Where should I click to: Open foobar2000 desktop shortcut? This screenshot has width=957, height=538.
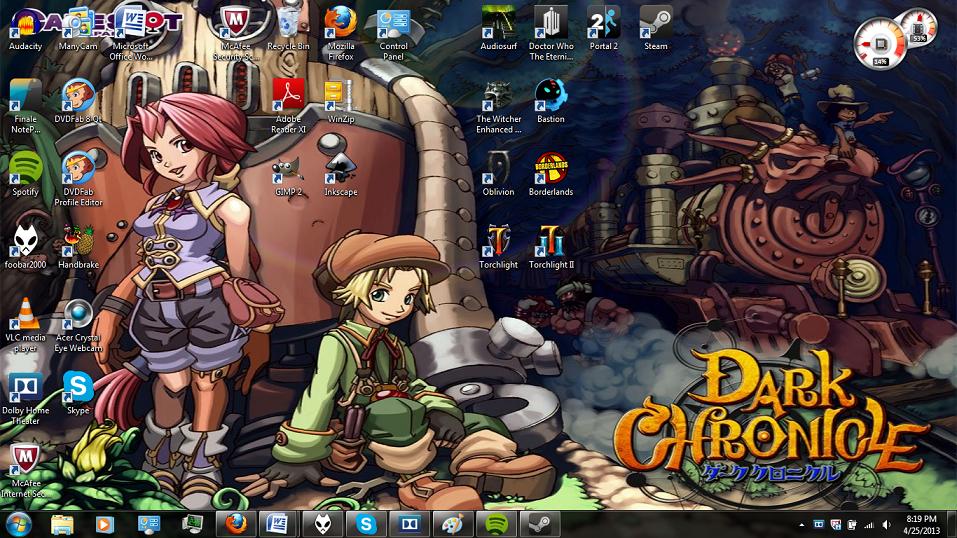25,247
